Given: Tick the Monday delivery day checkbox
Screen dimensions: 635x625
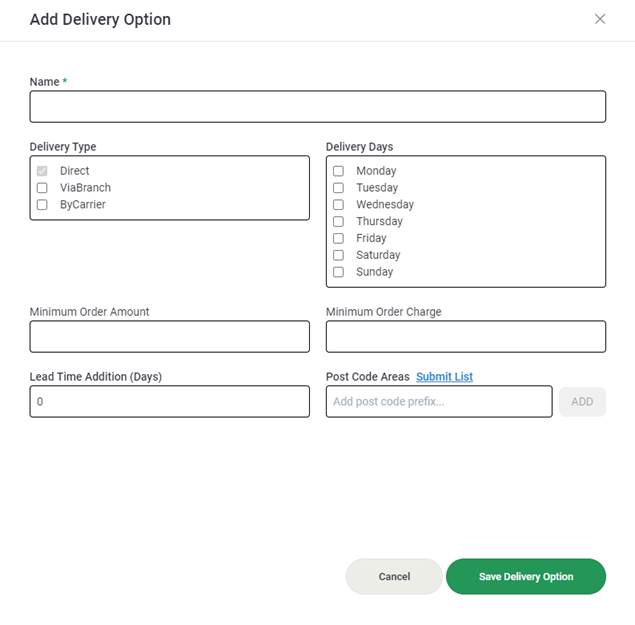Looking at the screenshot, I should tap(339, 171).
